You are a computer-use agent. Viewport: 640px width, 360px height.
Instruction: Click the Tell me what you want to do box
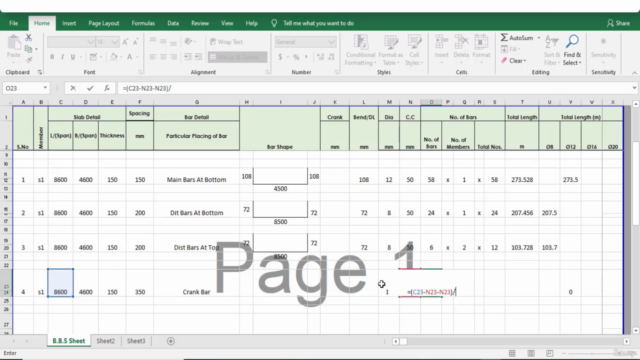click(318, 23)
